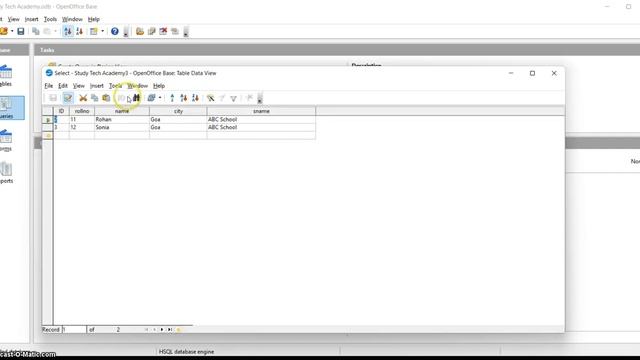This screenshot has width=640, height=360.
Task: Select Goa city cell in Sonia's row
Action: pyautogui.click(x=178, y=127)
